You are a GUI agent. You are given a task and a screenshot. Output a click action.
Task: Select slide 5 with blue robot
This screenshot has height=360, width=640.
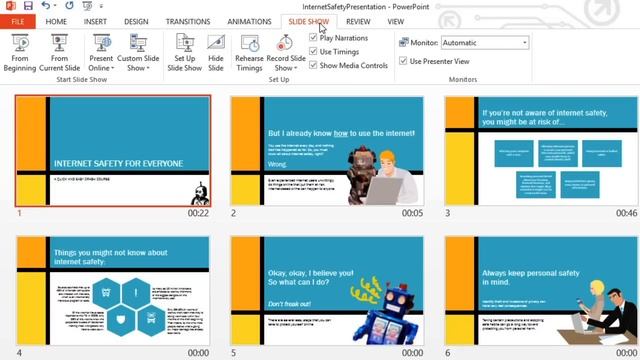327,291
